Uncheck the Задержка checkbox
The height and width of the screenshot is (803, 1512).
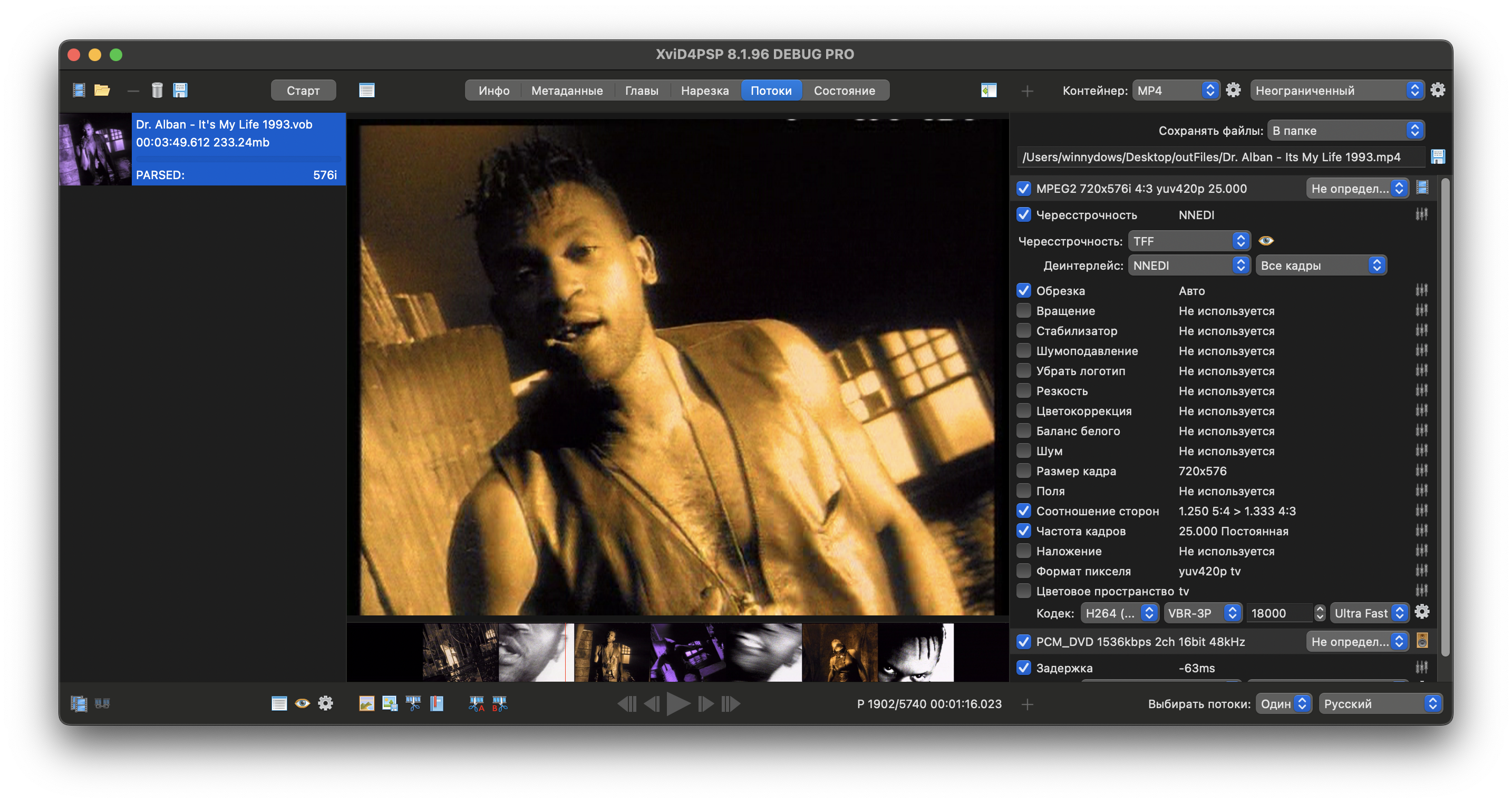[1024, 668]
